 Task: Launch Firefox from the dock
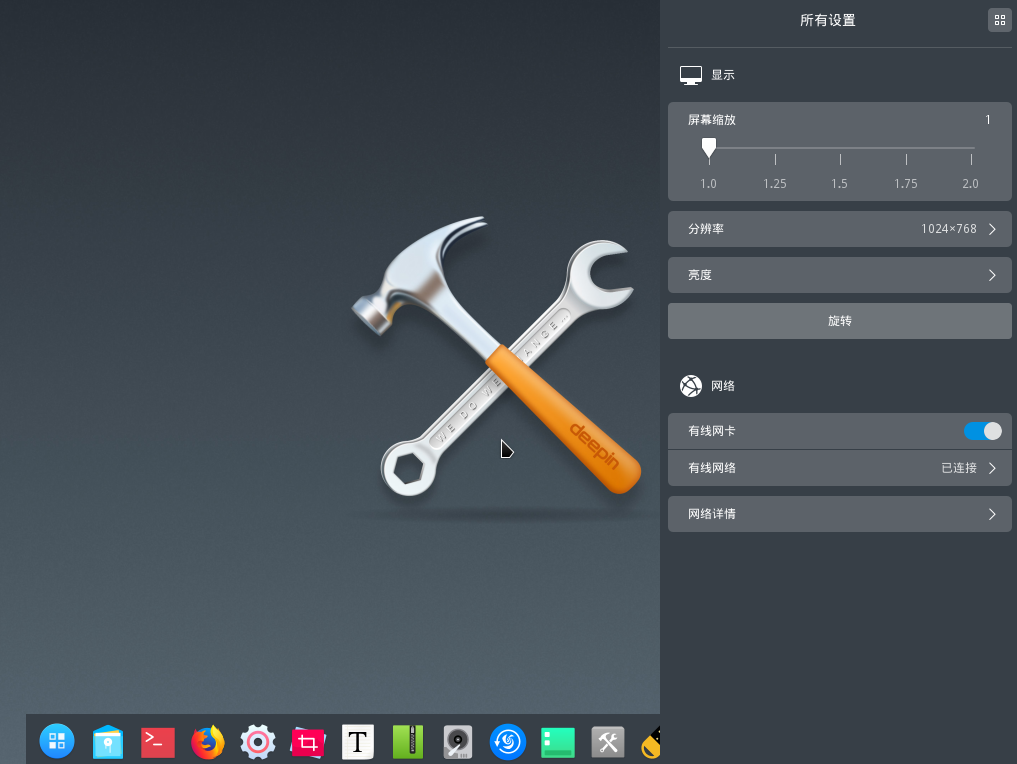208,741
